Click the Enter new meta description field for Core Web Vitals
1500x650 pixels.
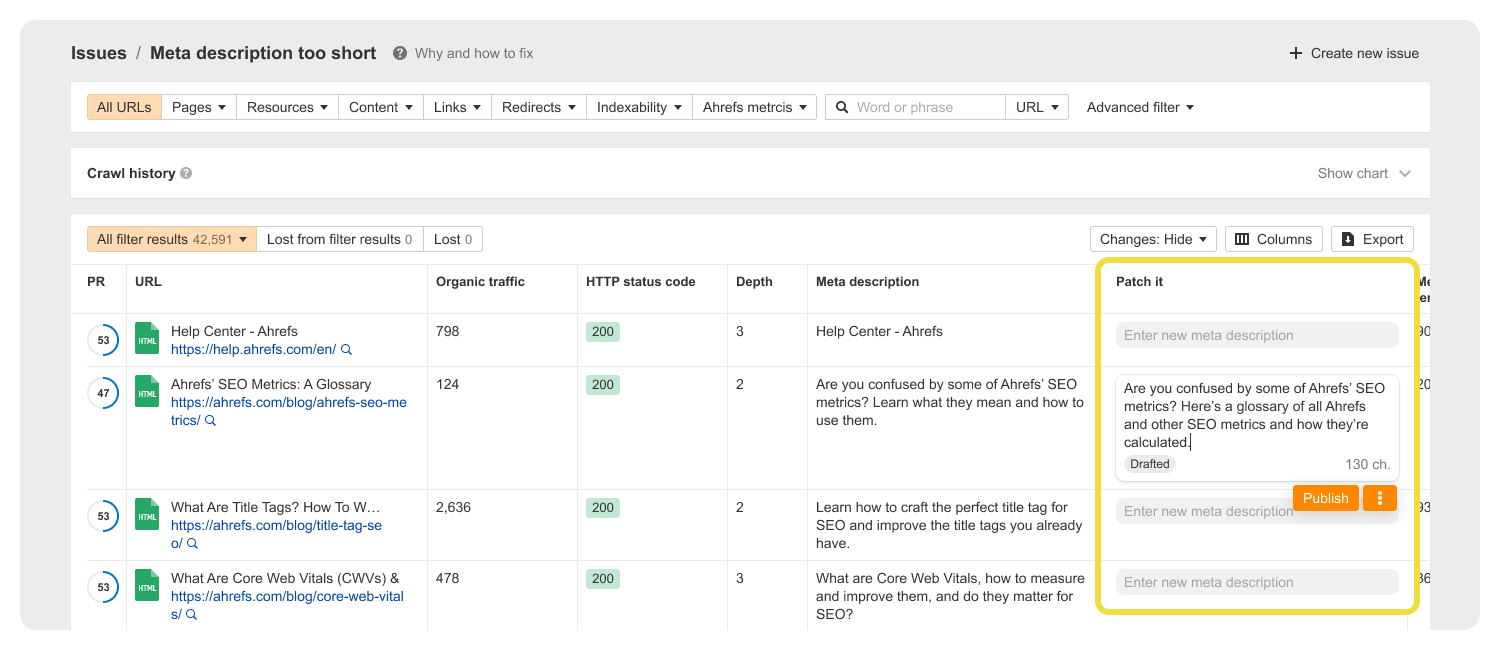[x=1256, y=582]
